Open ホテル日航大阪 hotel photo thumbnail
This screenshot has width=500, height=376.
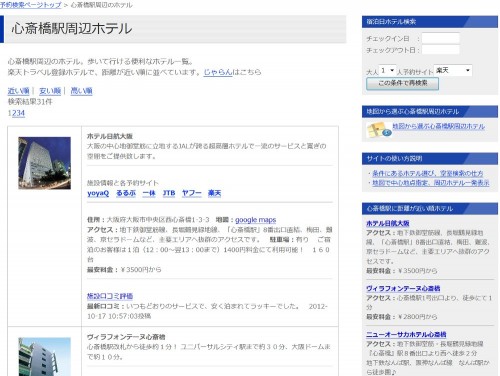point(44,163)
